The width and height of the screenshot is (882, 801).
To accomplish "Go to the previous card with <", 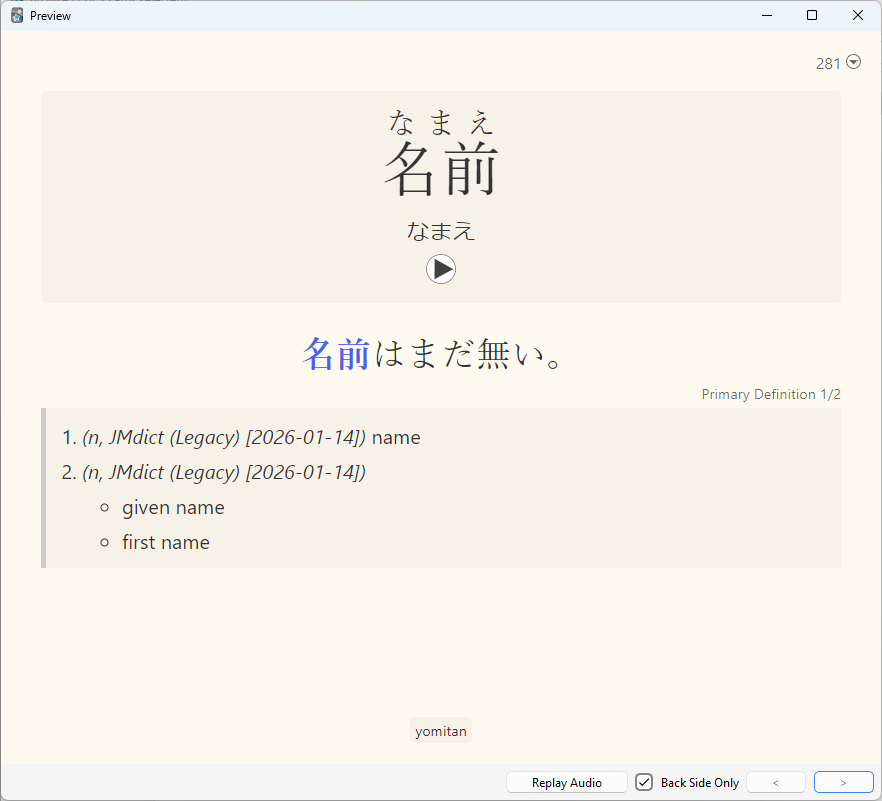I will (775, 783).
